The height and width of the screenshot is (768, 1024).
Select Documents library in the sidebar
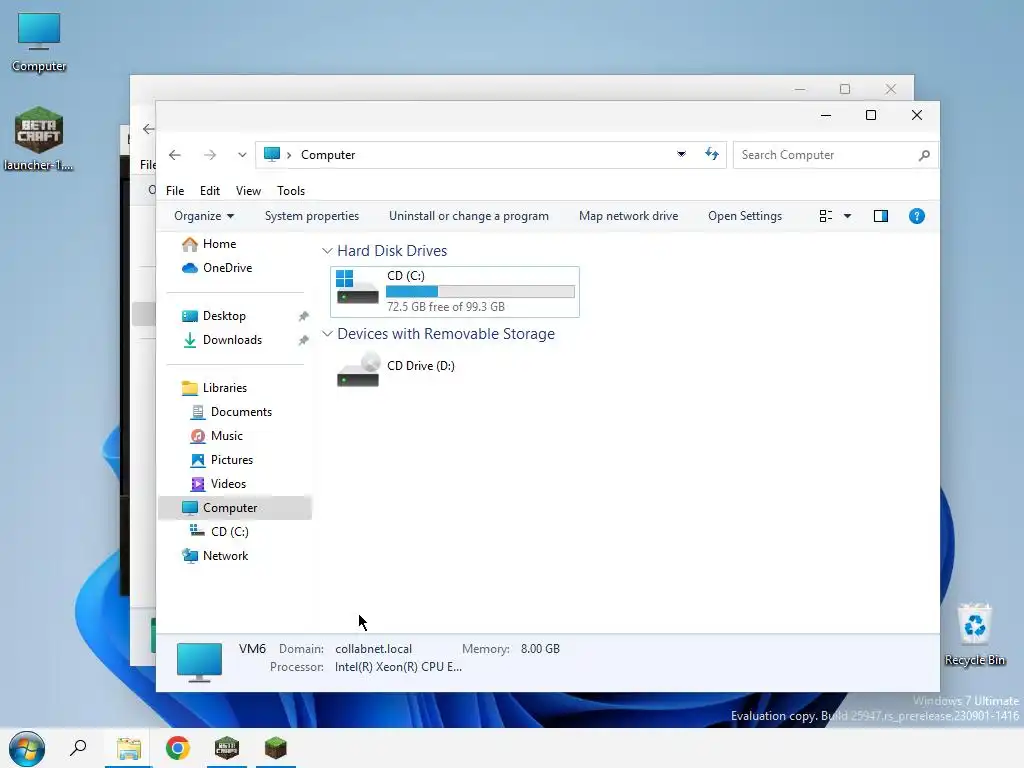[241, 412]
